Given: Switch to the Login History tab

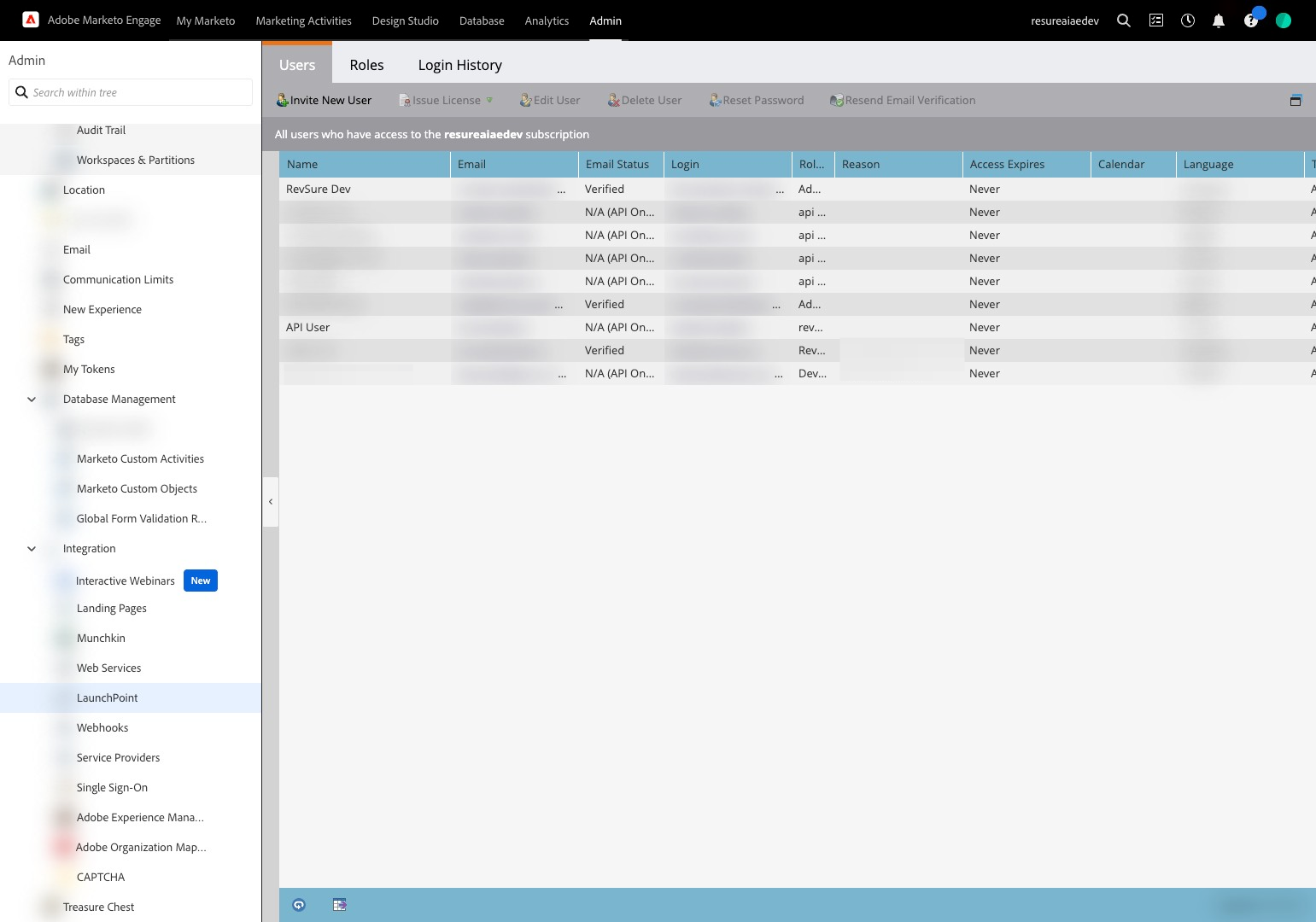Looking at the screenshot, I should pyautogui.click(x=459, y=65).
